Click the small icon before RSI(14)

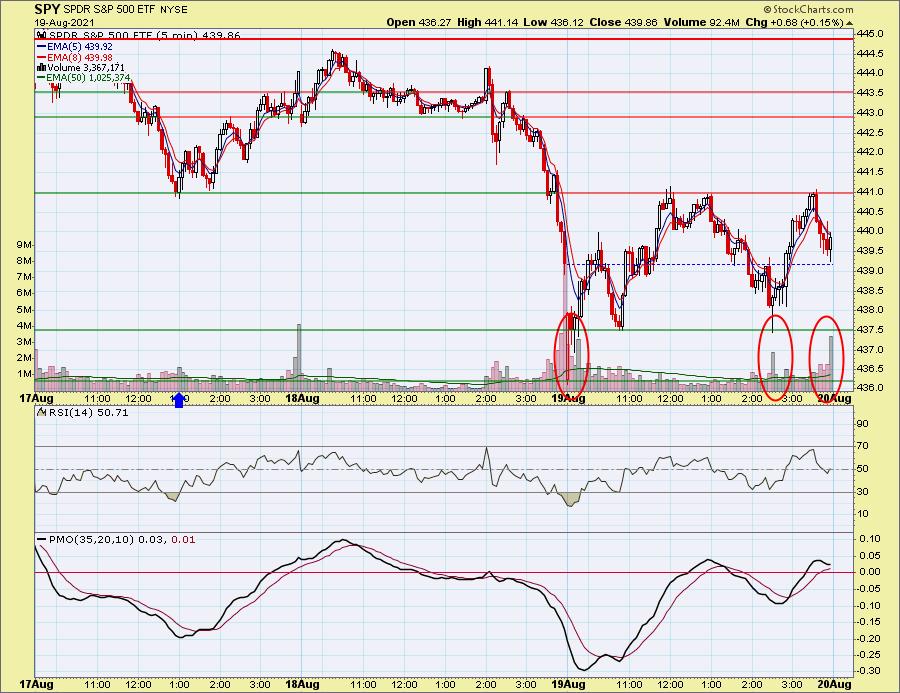(x=41, y=412)
